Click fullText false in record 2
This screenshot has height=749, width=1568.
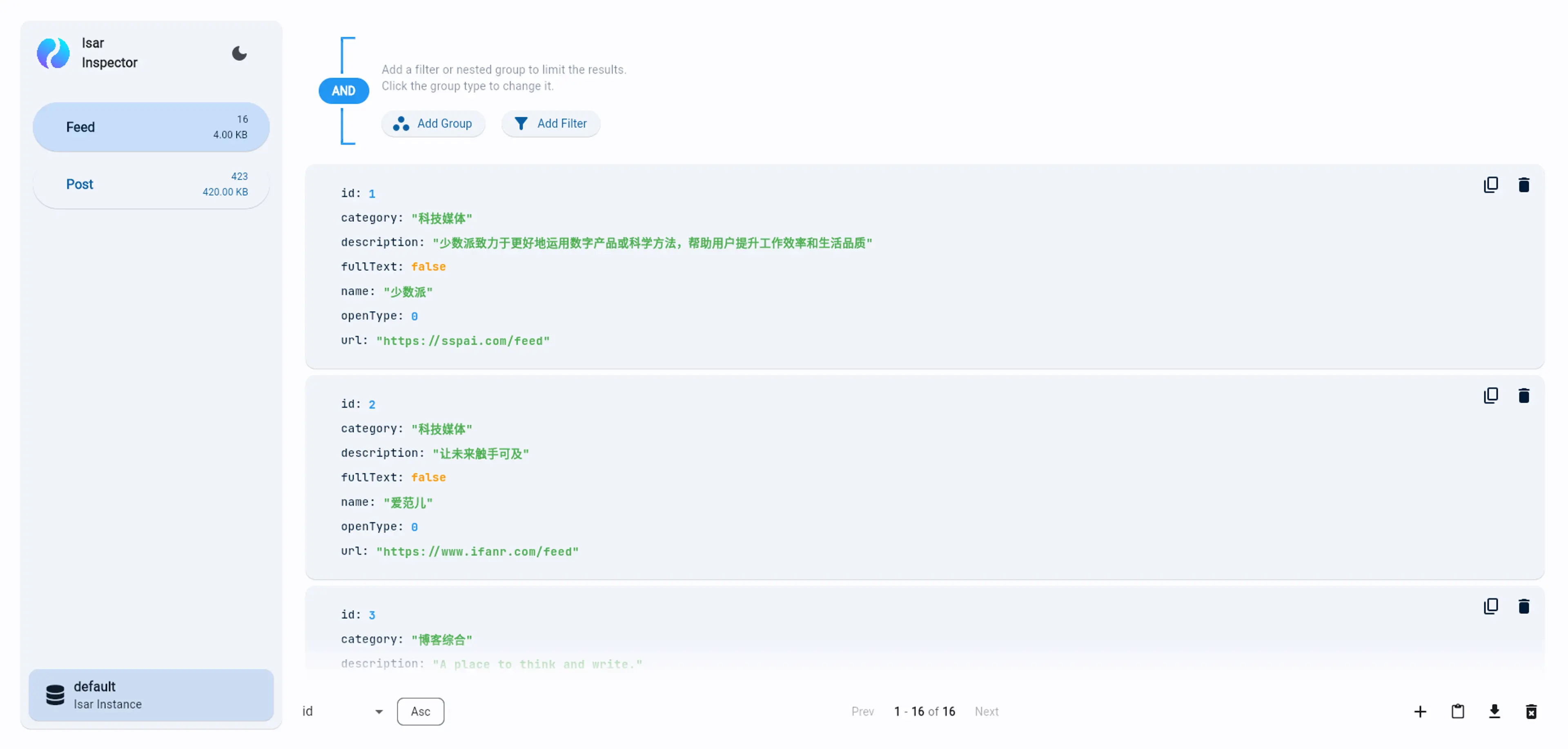[x=428, y=477]
